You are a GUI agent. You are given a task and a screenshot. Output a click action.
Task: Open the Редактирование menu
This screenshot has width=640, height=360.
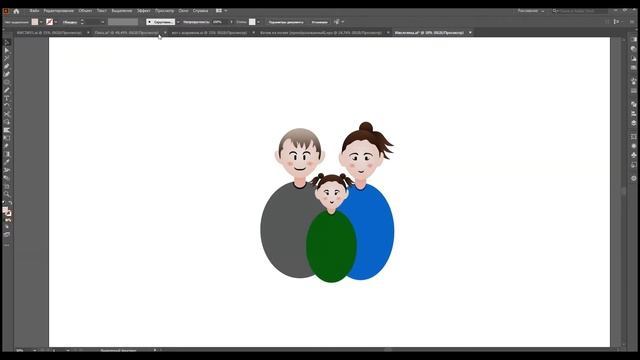pyautogui.click(x=58, y=11)
